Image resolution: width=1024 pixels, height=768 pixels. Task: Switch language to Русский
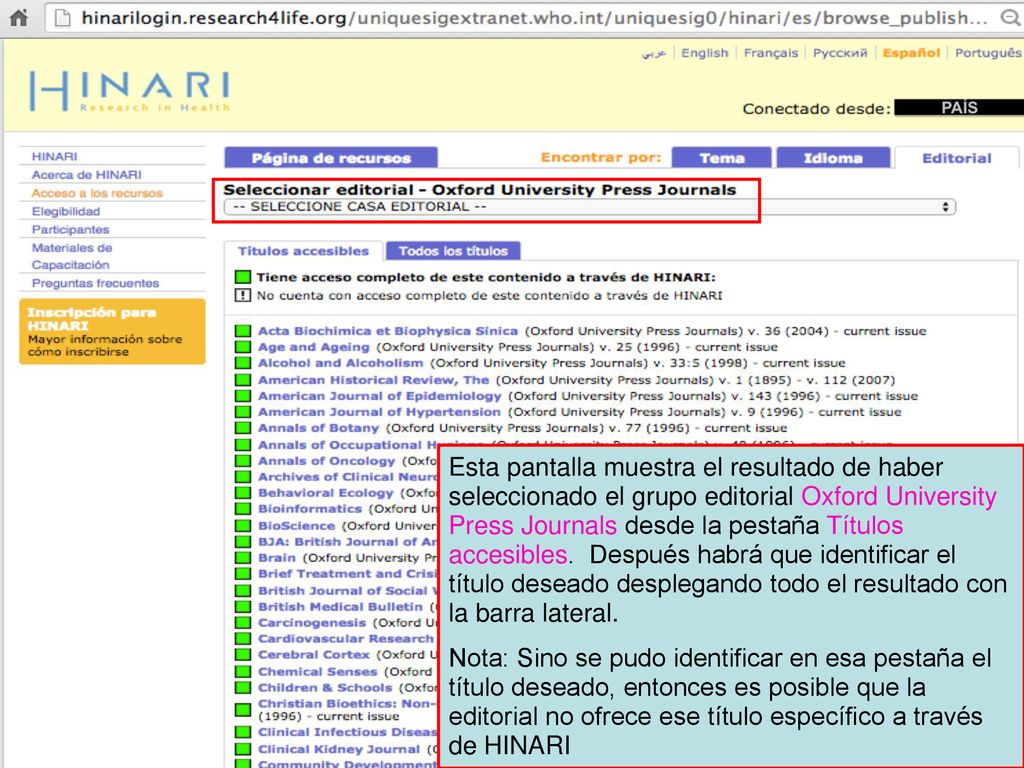[x=840, y=53]
